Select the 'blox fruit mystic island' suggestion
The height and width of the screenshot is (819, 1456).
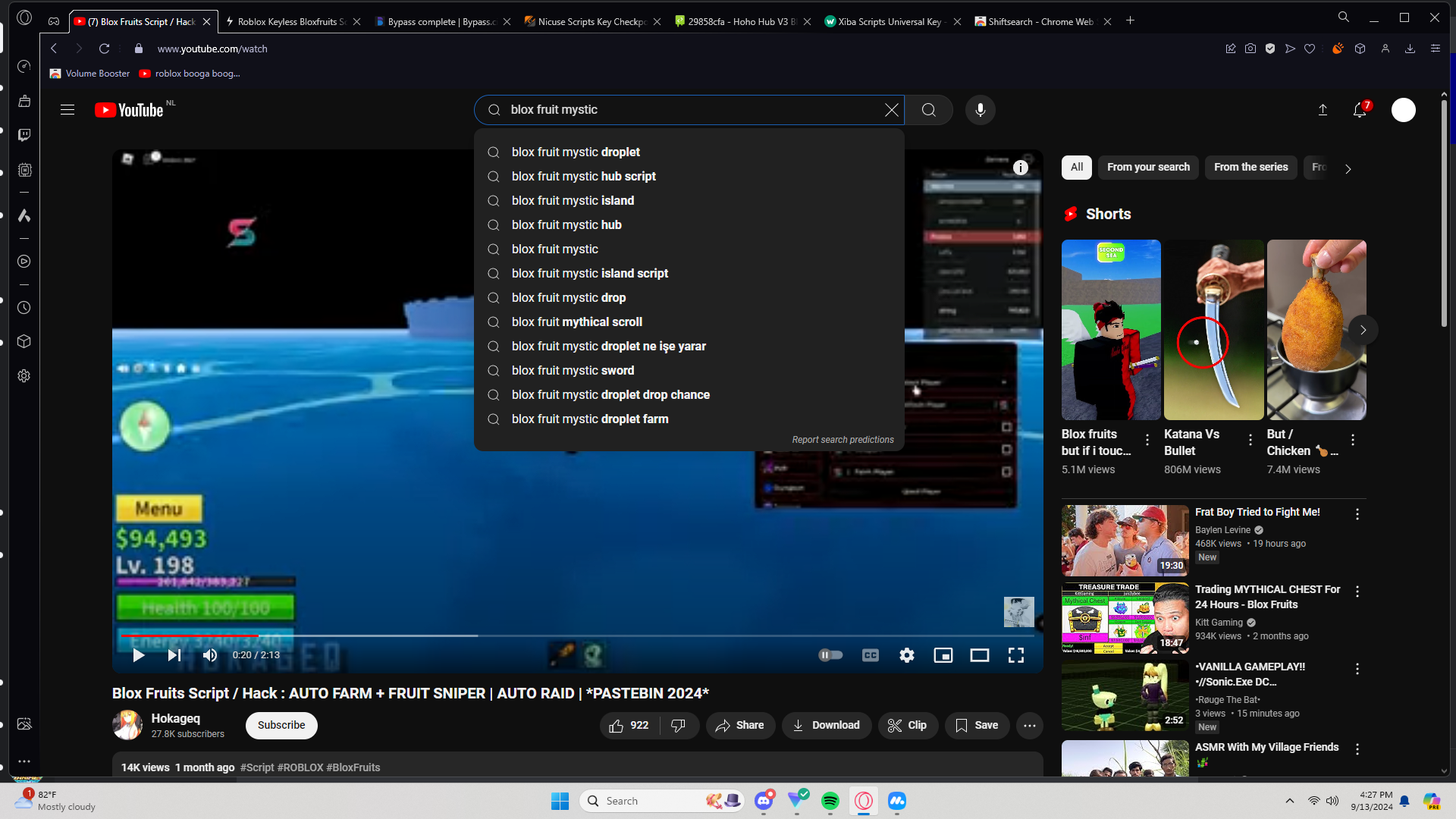(689, 201)
